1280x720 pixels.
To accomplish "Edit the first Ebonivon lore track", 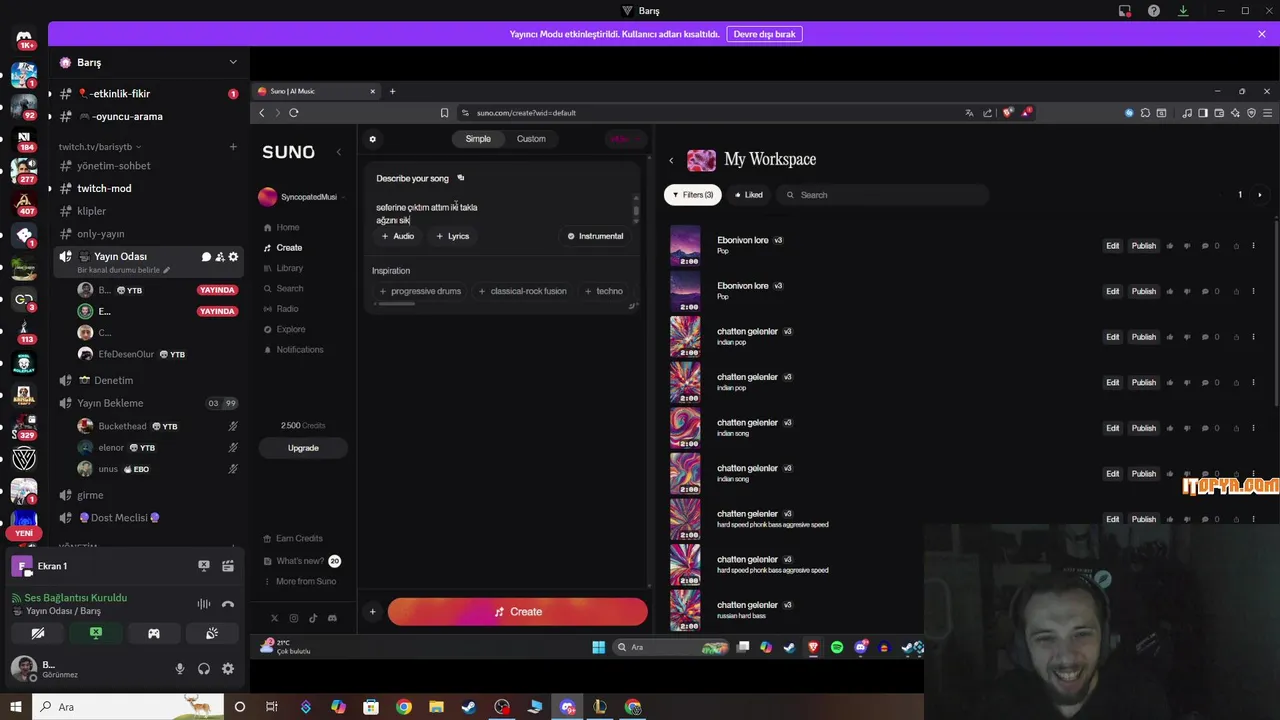I will 1112,246.
